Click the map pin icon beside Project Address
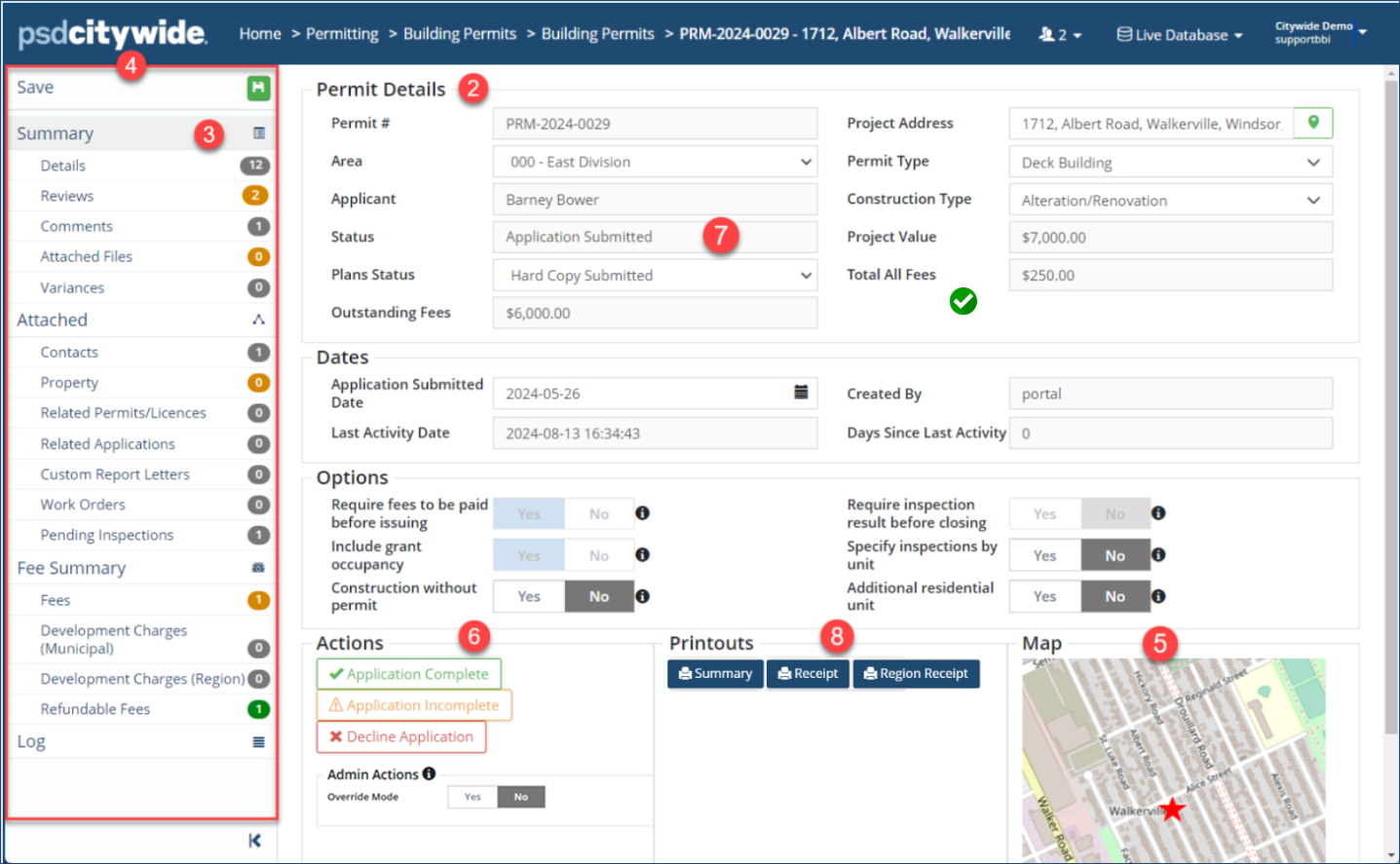 pos(1312,123)
